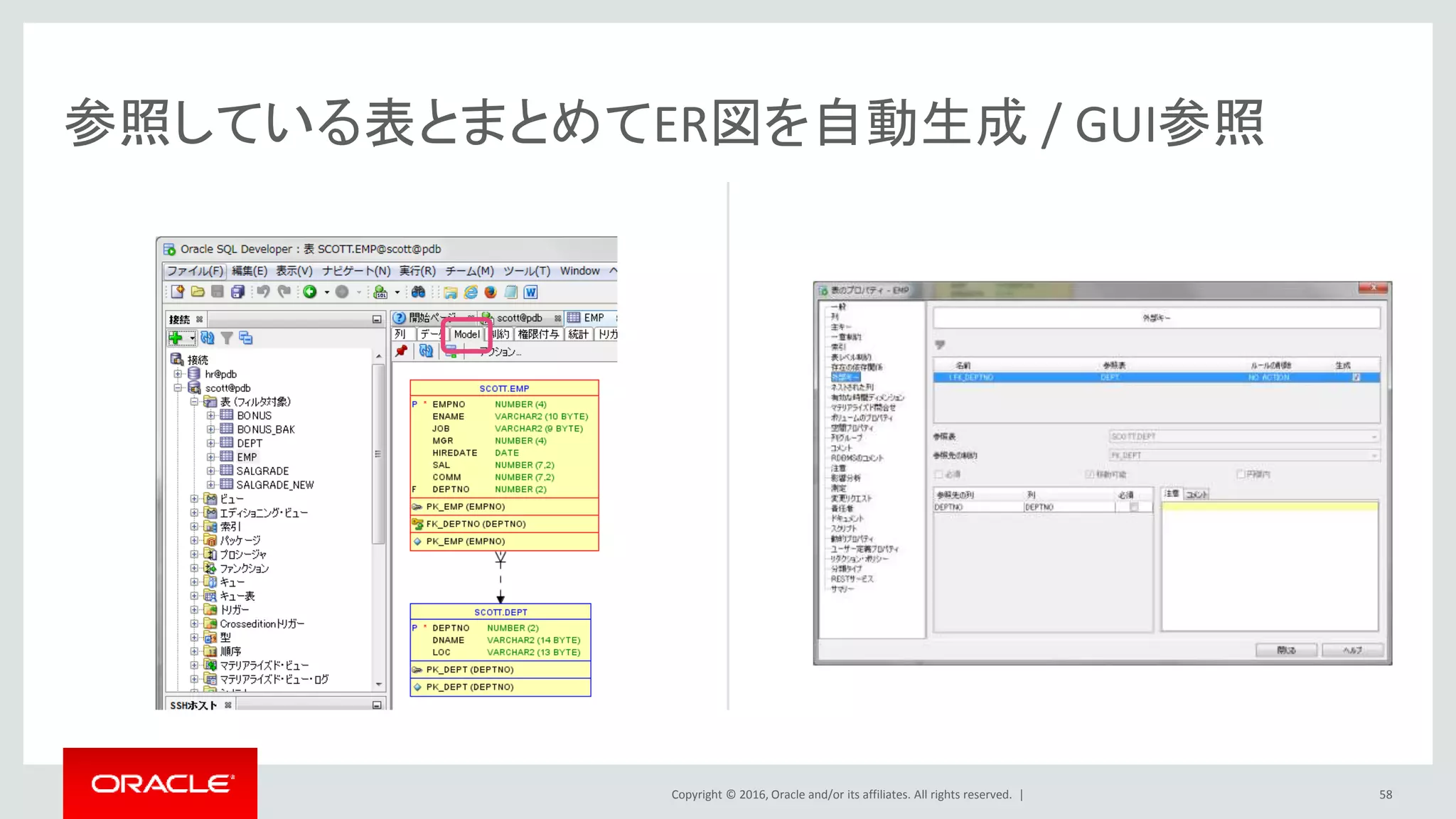Minimize the SSH hosts panel
This screenshot has width=1456, height=819.
(377, 705)
